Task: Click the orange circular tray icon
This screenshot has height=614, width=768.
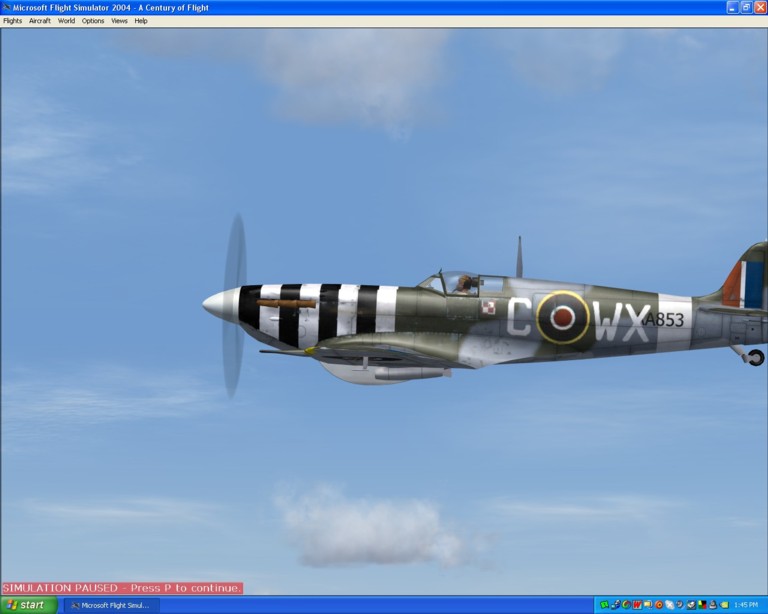Action: point(659,605)
